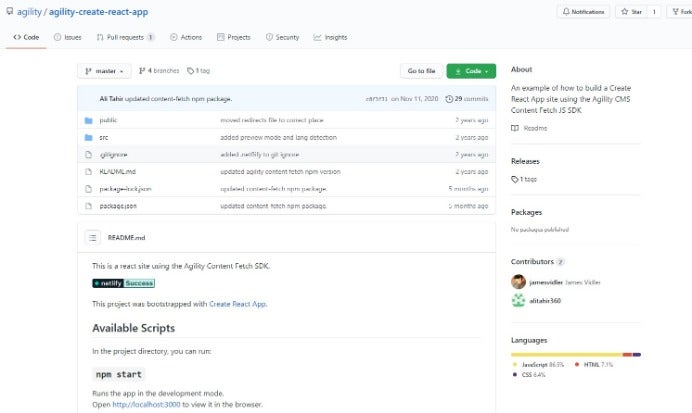Open 'moved redirects file to correct place' commit

point(272,120)
